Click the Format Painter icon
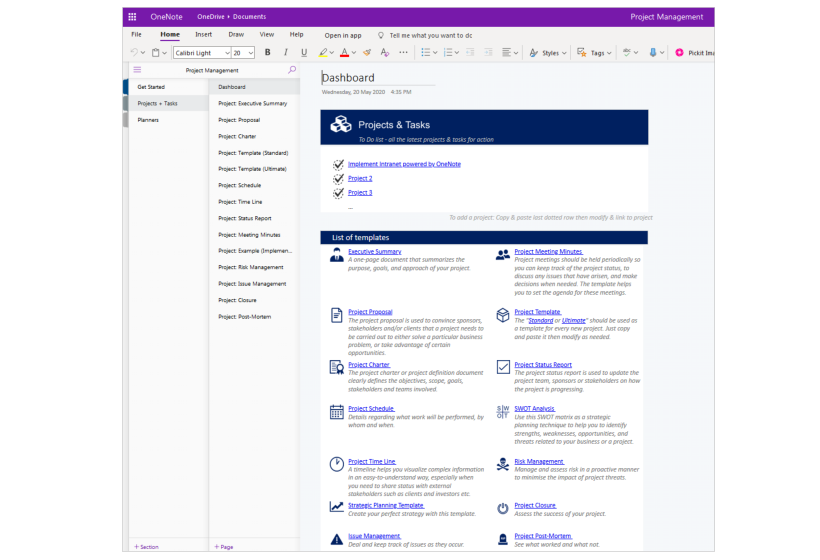Image resolution: width=820 pixels, height=560 pixels. pos(367,52)
